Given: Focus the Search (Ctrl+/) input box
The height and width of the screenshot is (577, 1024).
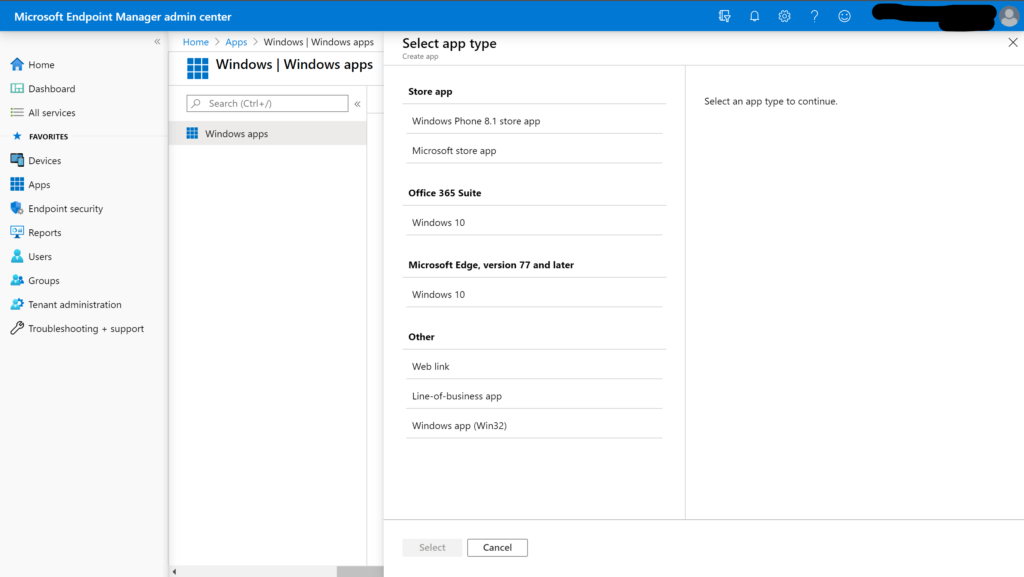Looking at the screenshot, I should tap(267, 103).
